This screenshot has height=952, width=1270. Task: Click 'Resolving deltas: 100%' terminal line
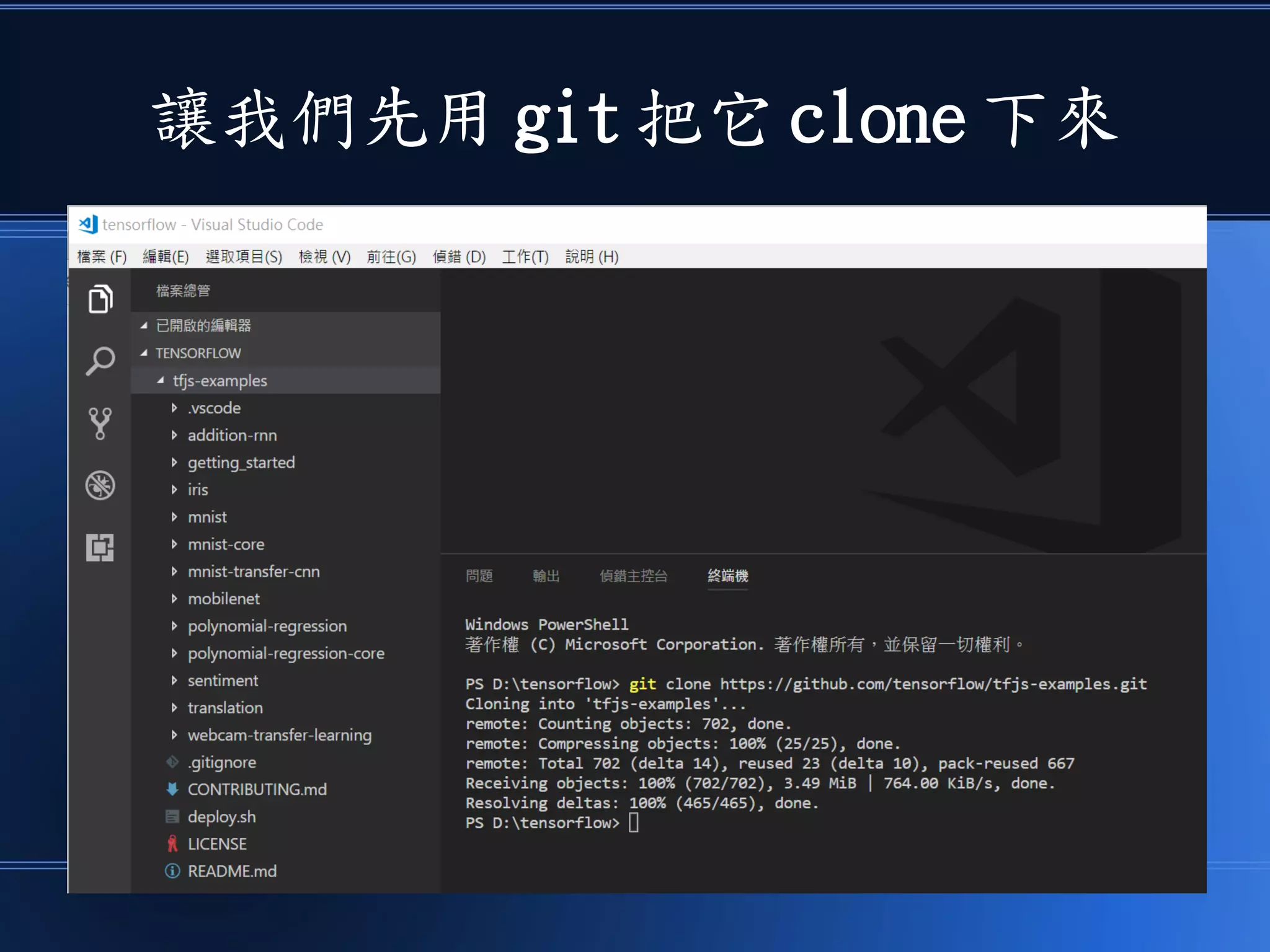(x=642, y=803)
